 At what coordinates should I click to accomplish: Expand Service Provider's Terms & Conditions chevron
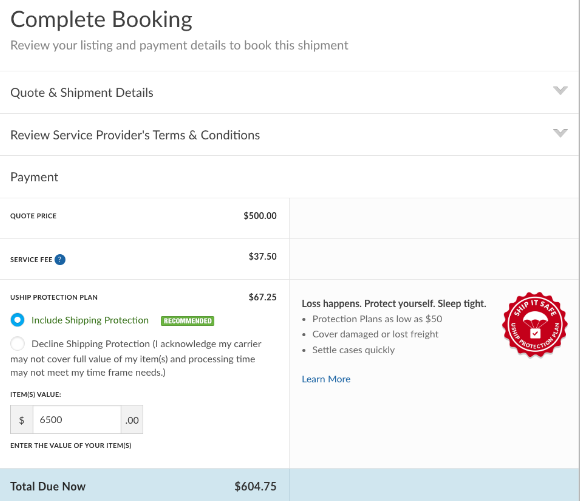tap(560, 133)
